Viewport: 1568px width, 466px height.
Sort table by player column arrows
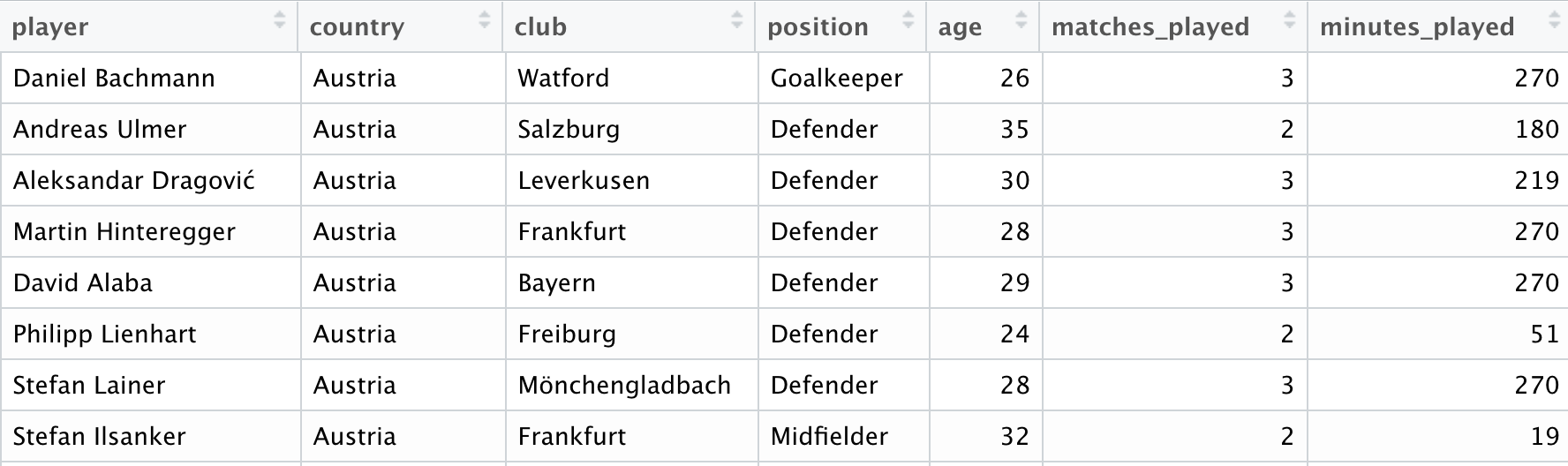280,20
